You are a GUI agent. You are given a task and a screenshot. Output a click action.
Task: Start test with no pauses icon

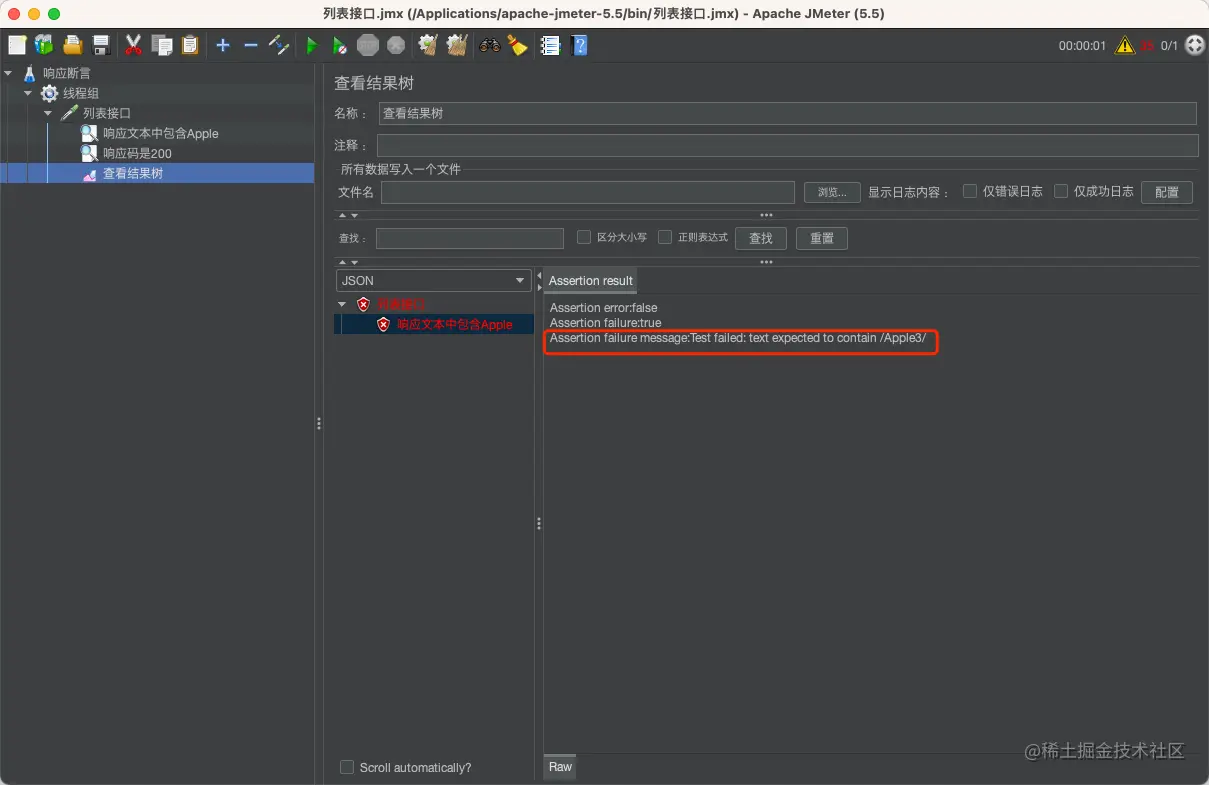[x=340, y=45]
